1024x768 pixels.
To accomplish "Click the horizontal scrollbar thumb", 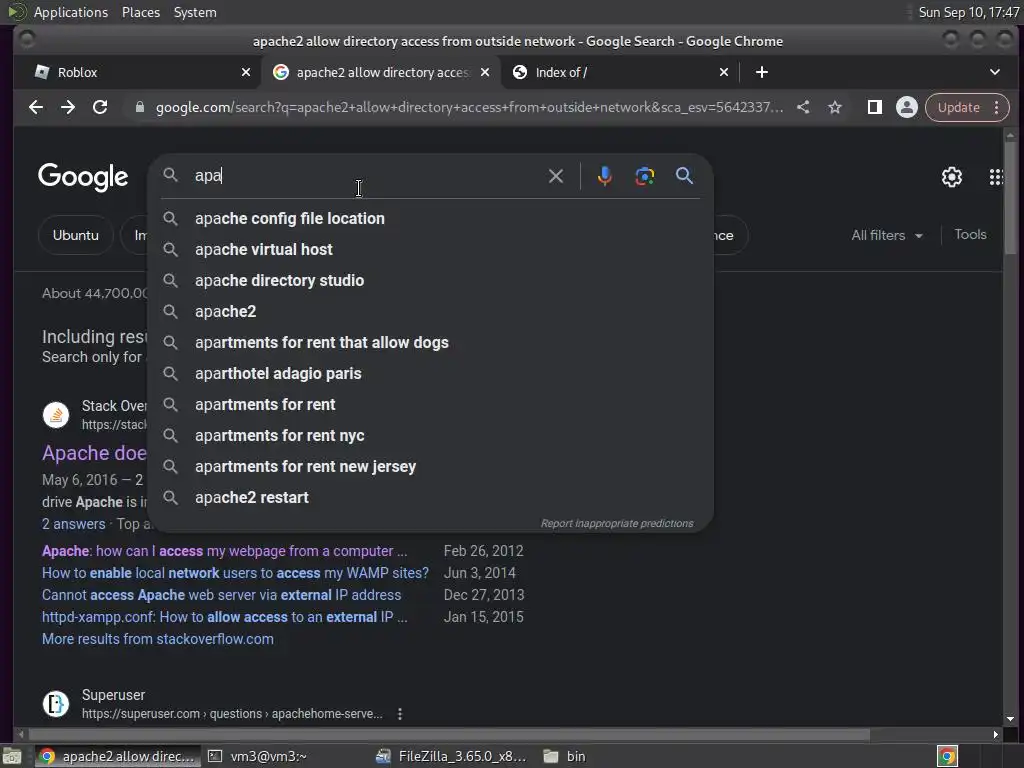I will (448, 735).
